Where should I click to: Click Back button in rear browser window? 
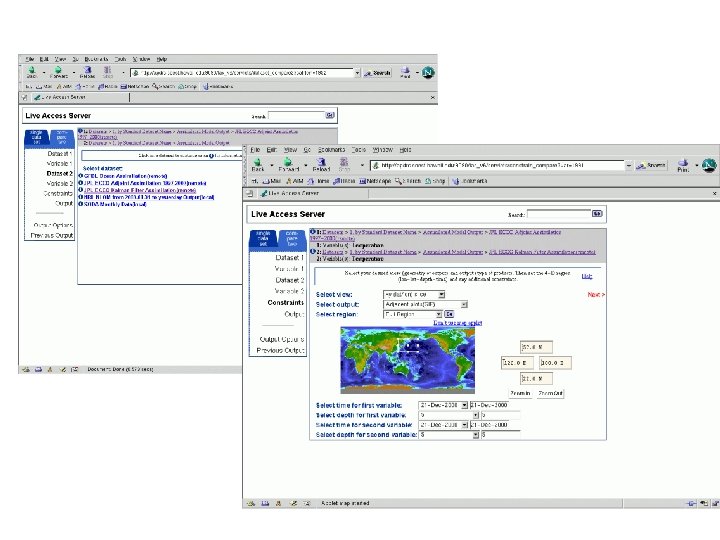pyautogui.click(x=32, y=72)
